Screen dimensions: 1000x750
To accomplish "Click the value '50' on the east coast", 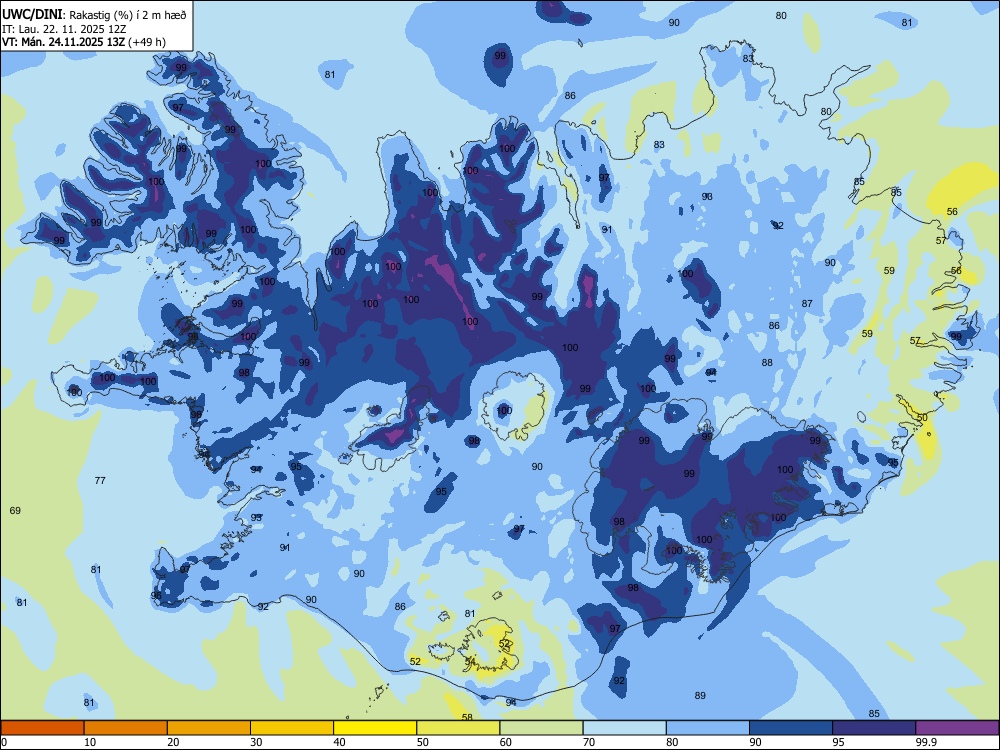I will coord(922,417).
